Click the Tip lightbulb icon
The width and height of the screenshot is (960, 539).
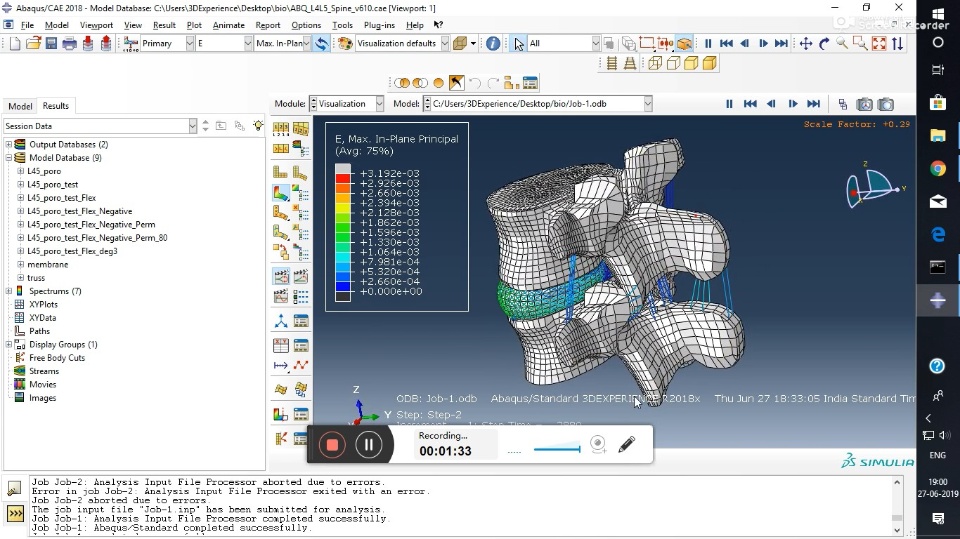[258, 126]
